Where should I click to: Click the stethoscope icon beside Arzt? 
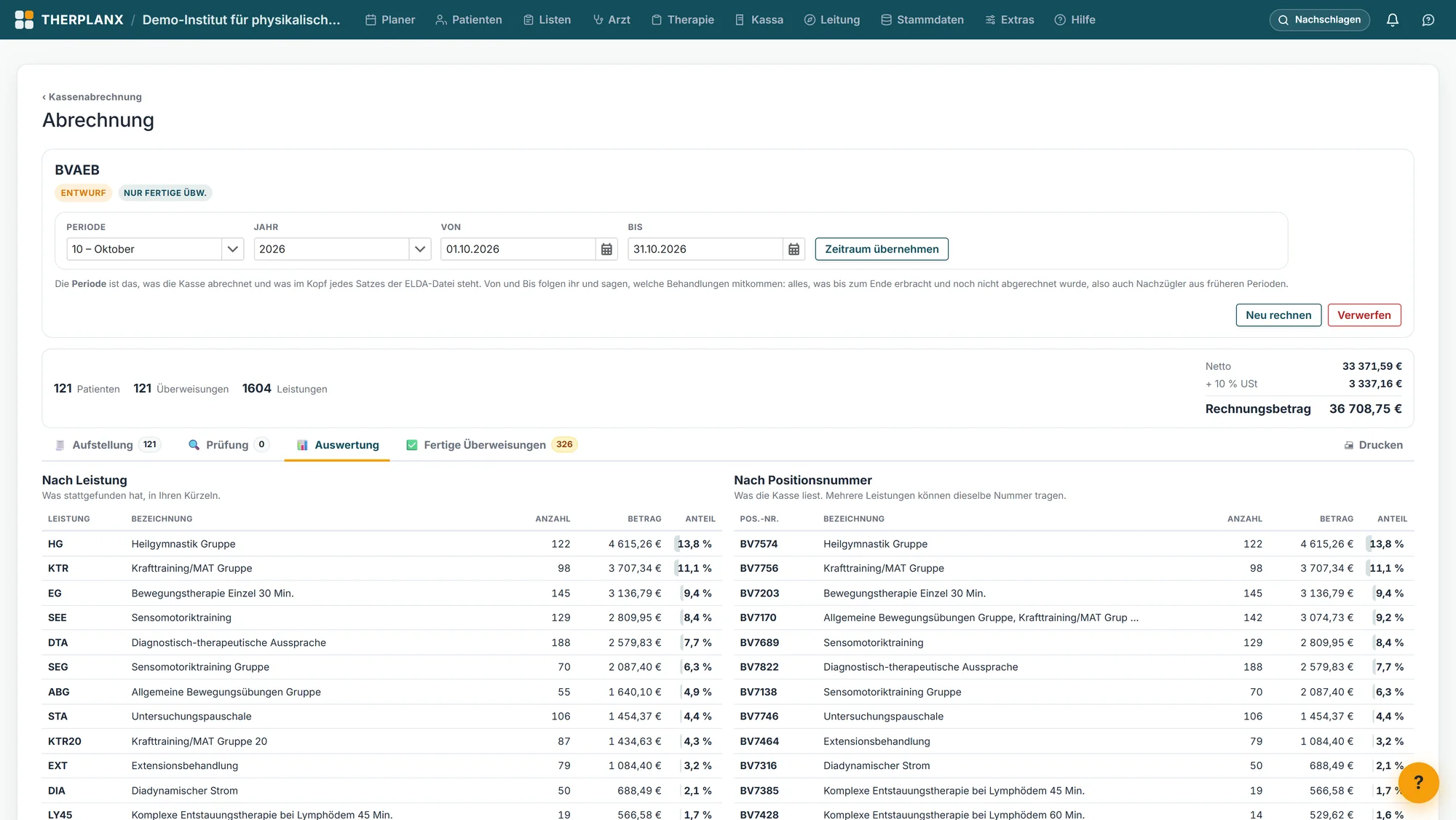[598, 20]
